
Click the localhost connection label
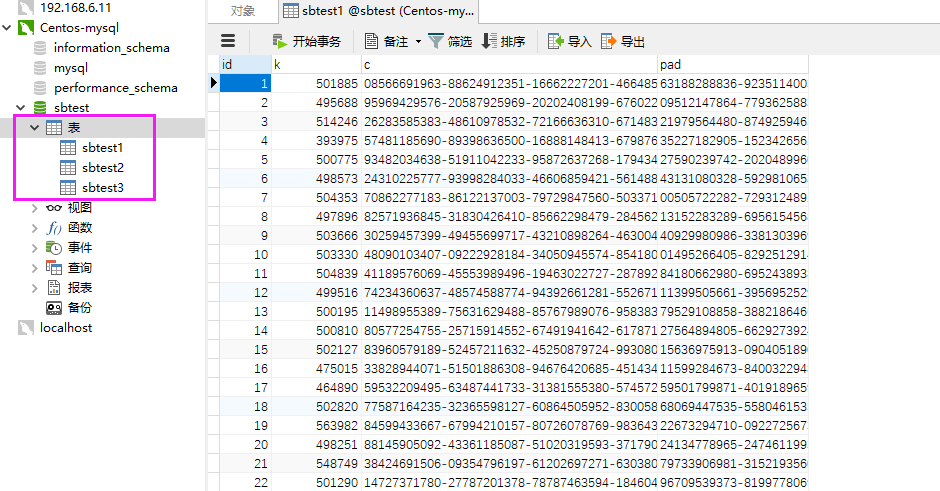click(66, 328)
